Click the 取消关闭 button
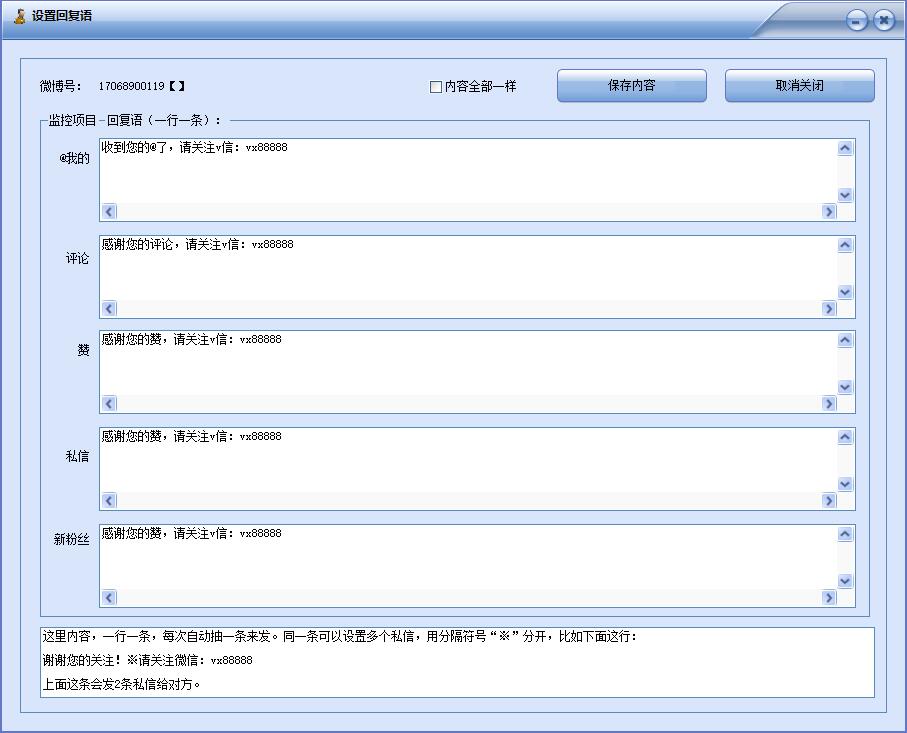The height and width of the screenshot is (733, 907). 799,86
